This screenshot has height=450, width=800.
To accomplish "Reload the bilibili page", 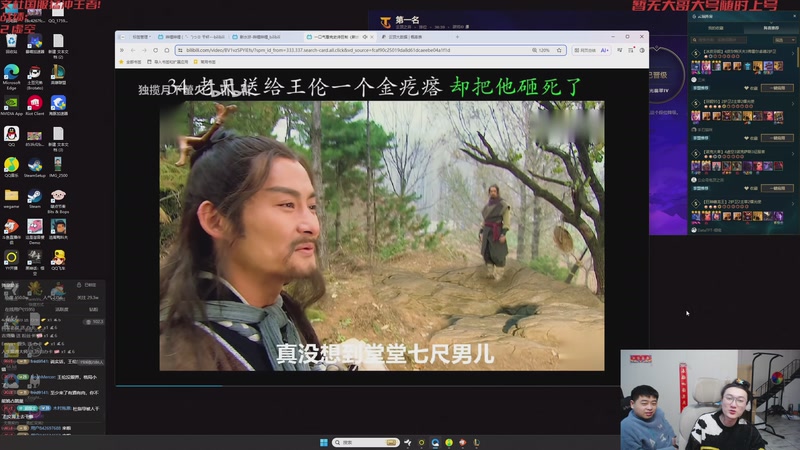I will pos(156,50).
